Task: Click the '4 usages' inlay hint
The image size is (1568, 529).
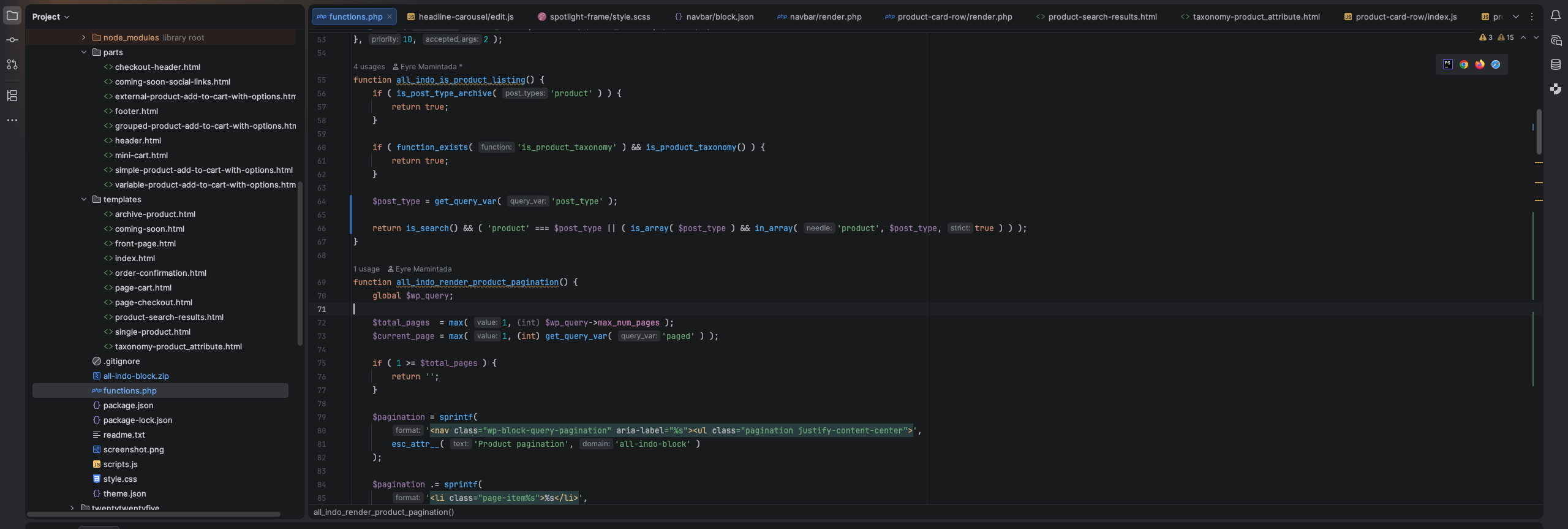Action: point(369,67)
